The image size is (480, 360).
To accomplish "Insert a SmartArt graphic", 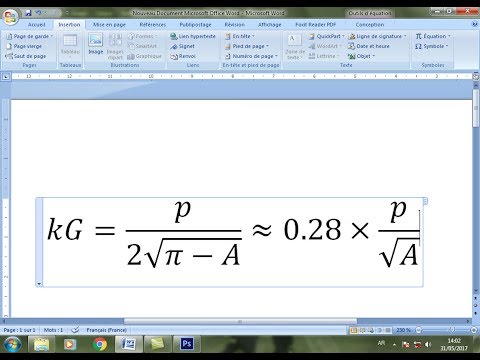I will click(x=142, y=46).
